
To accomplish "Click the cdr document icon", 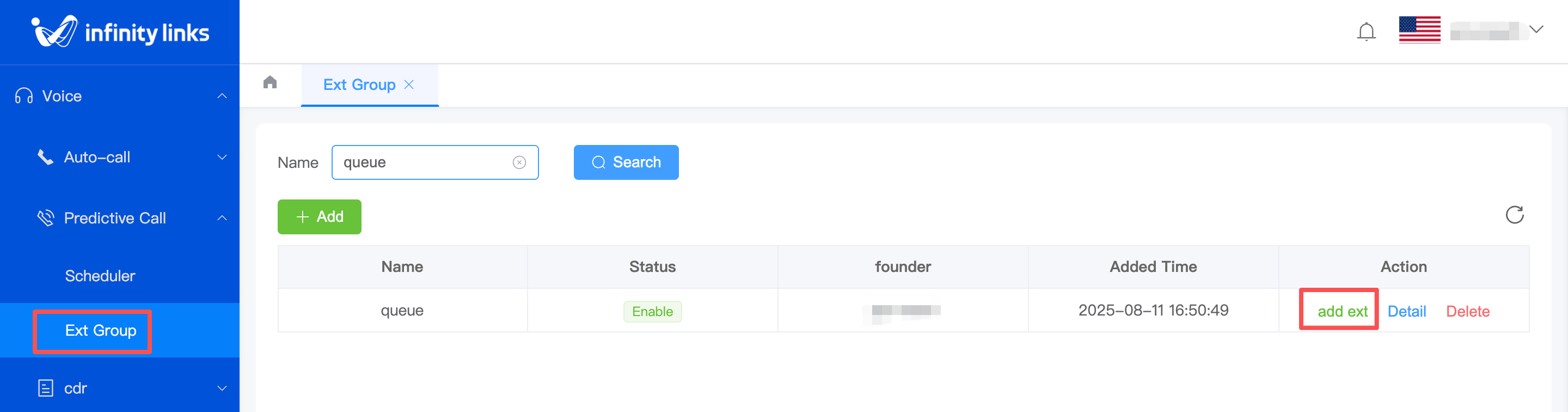I will [46, 388].
